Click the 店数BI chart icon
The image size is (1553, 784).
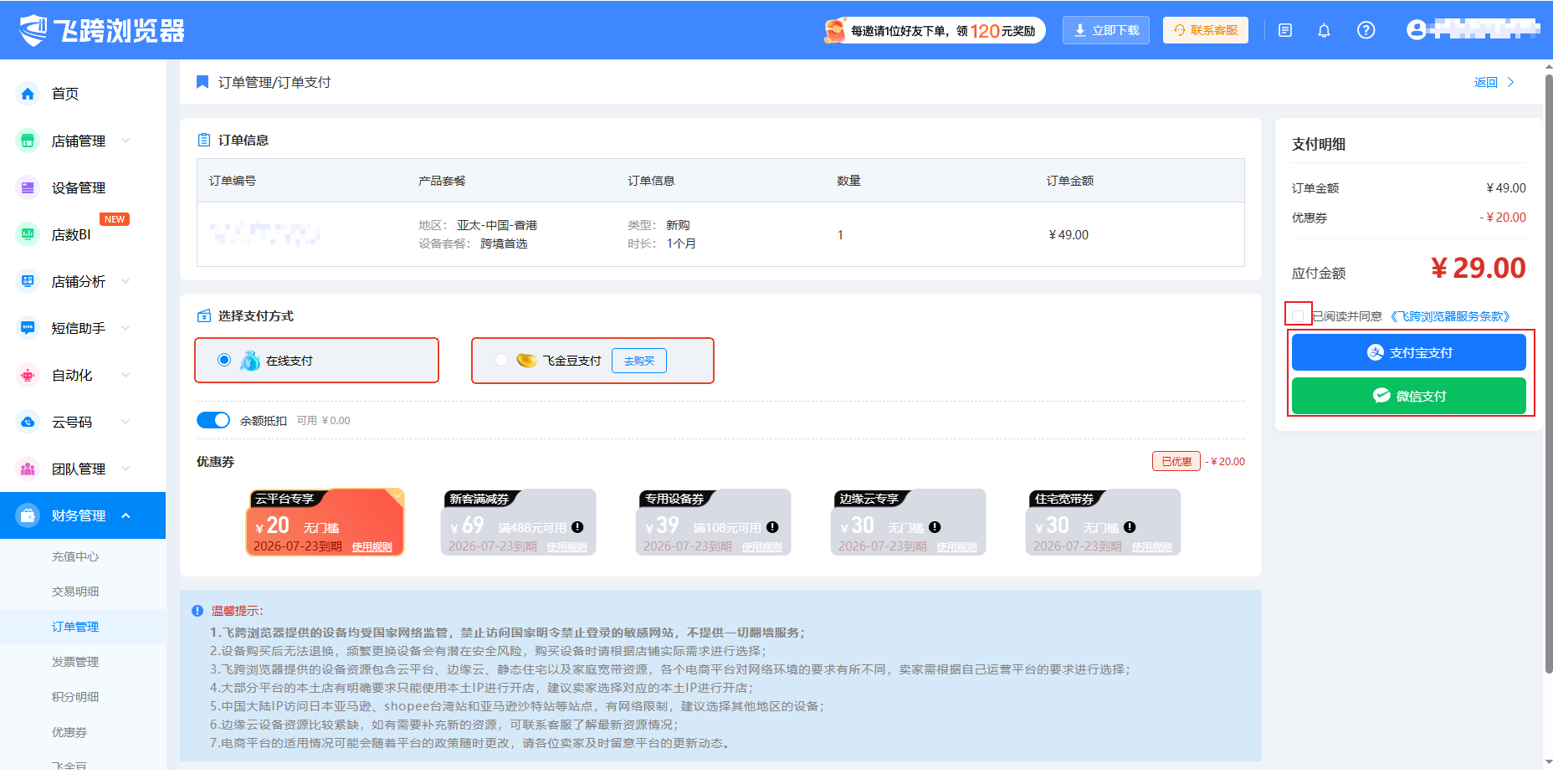[x=28, y=234]
